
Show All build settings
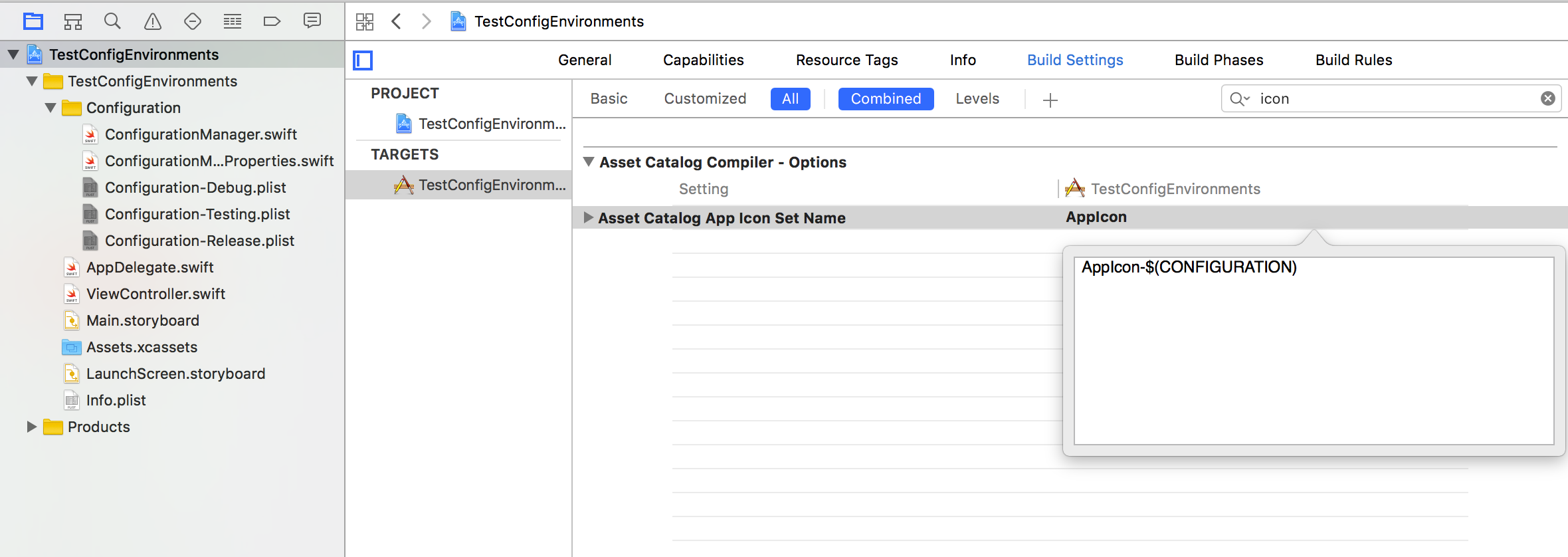pyautogui.click(x=791, y=99)
